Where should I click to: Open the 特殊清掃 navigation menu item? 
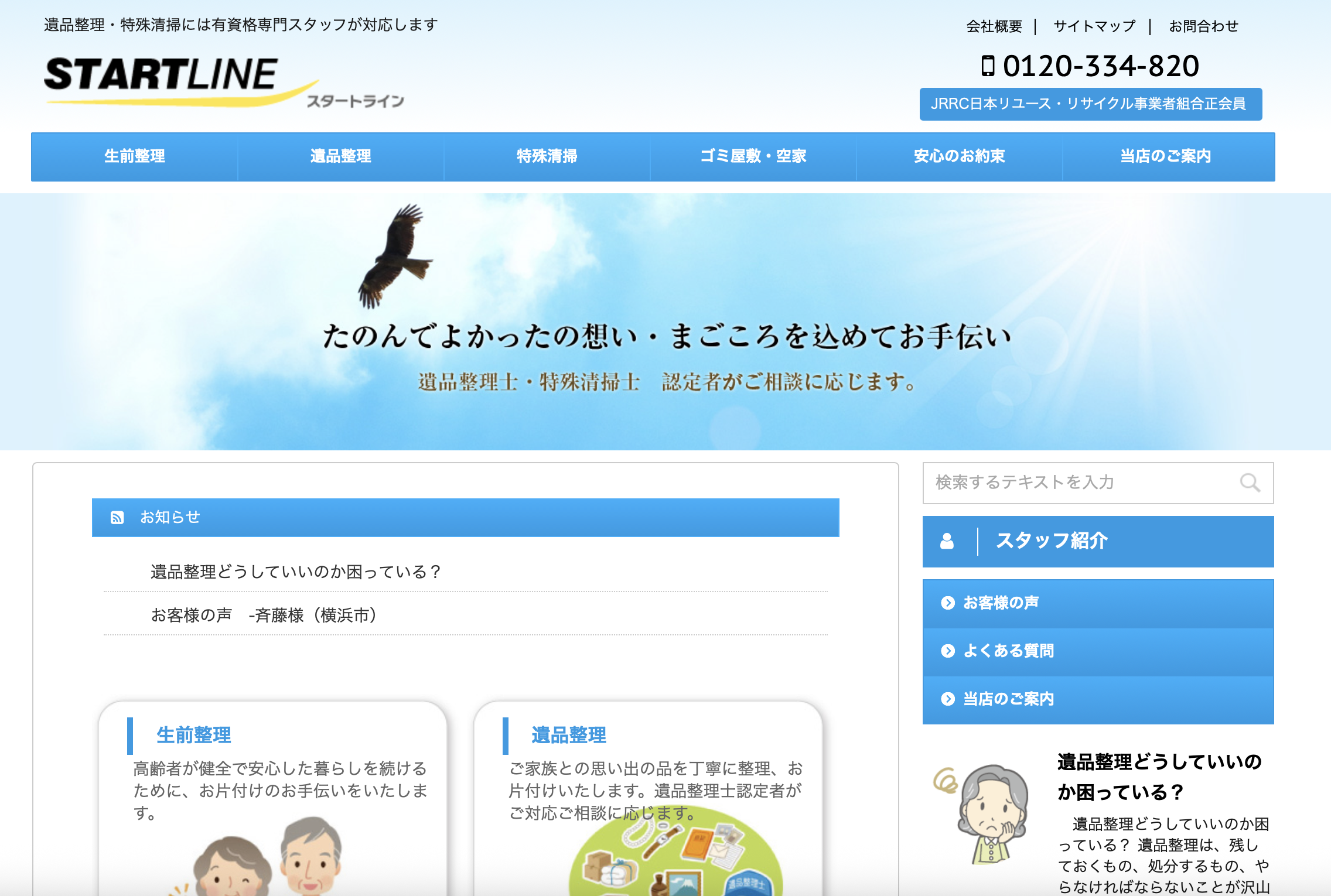(x=547, y=156)
